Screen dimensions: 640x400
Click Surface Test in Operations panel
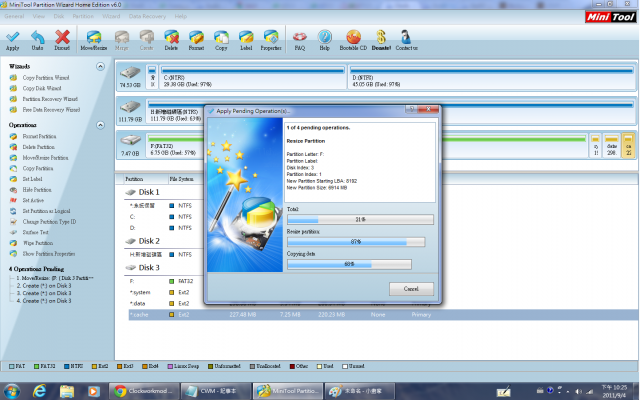pyautogui.click(x=36, y=232)
